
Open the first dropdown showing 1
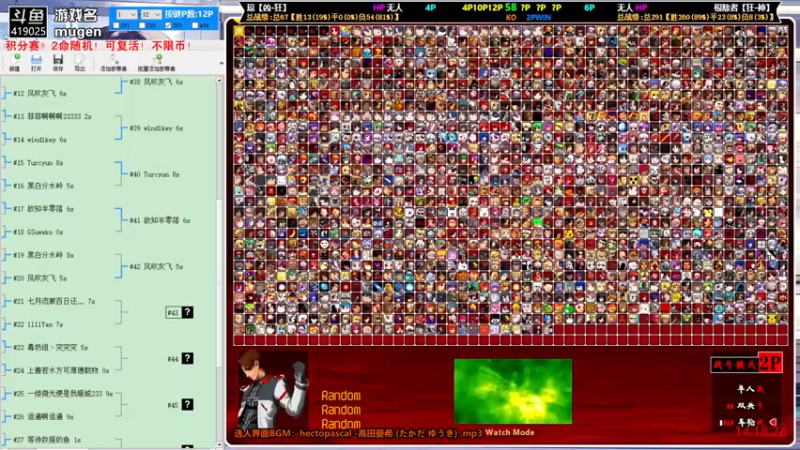coord(126,14)
